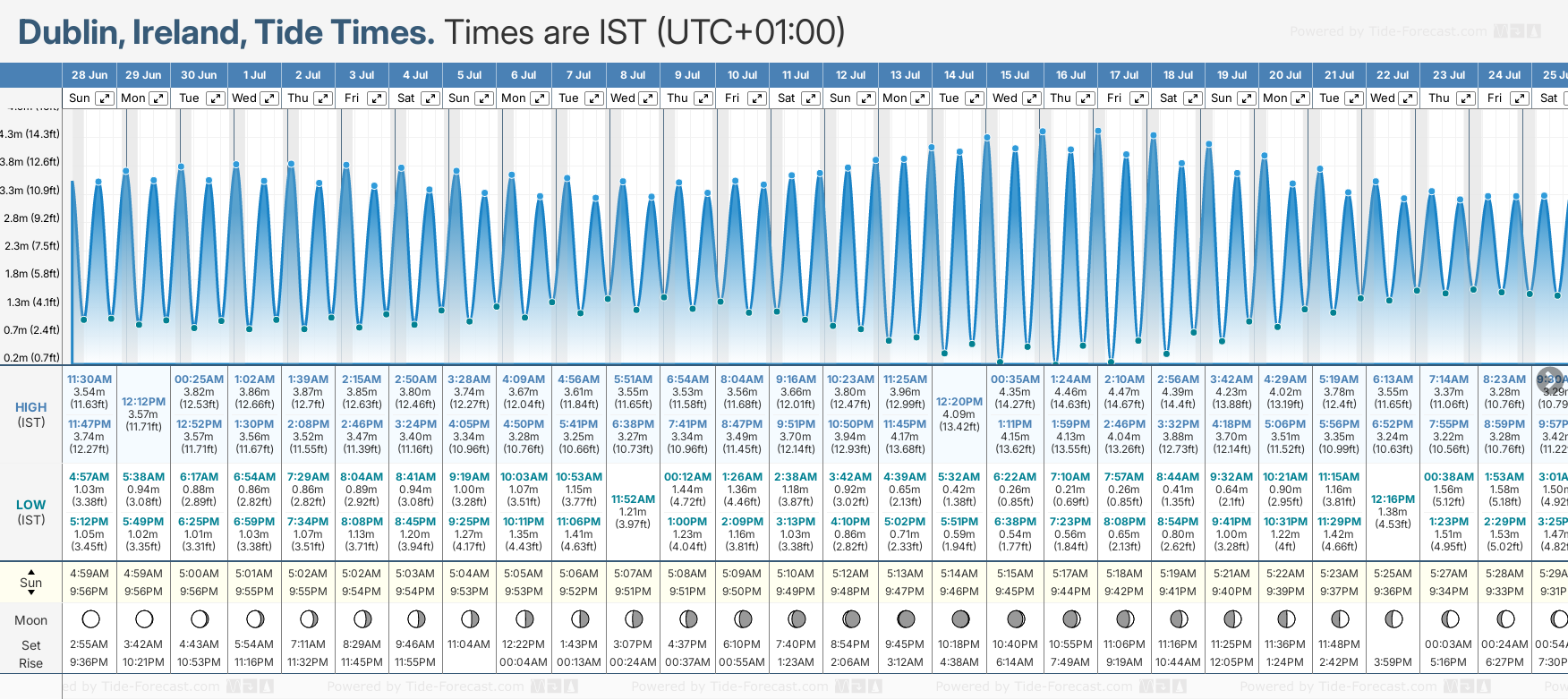Click the full moon icon for 13 Jul
1568x699 pixels.
906,619
